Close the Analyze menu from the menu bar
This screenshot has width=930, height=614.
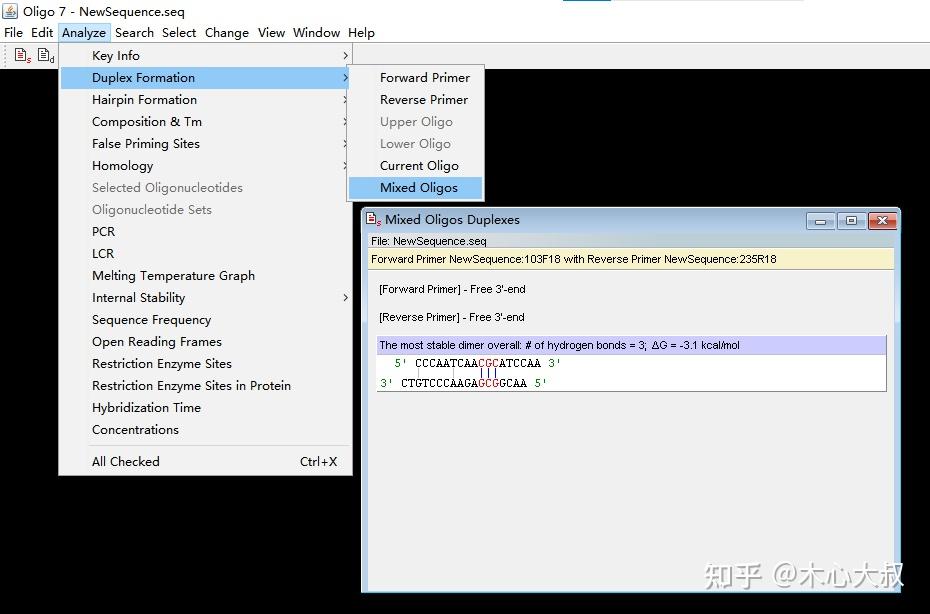point(84,33)
